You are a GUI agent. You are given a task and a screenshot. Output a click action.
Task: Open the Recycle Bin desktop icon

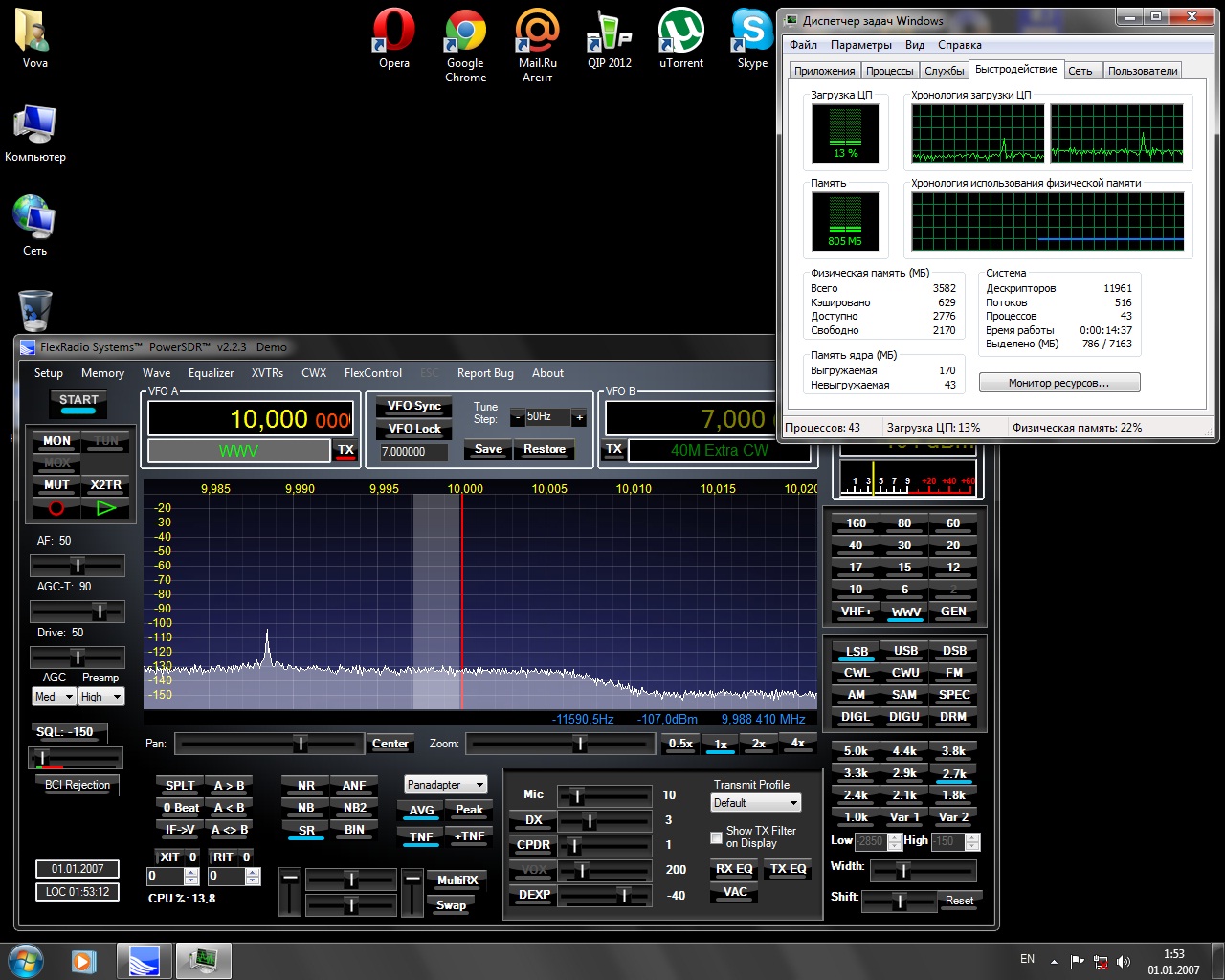coord(35,311)
